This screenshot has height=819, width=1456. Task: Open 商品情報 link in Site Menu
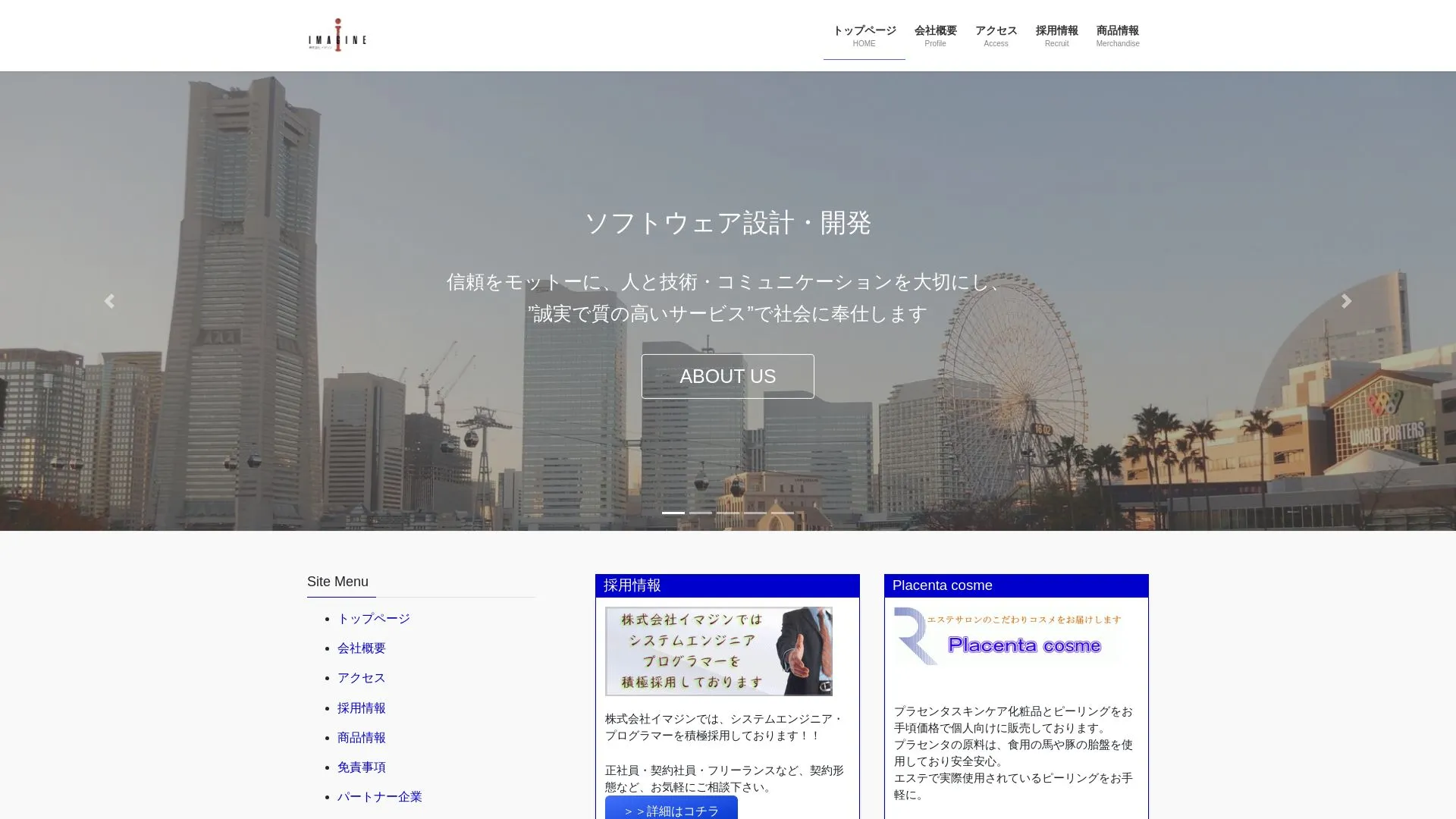click(362, 738)
